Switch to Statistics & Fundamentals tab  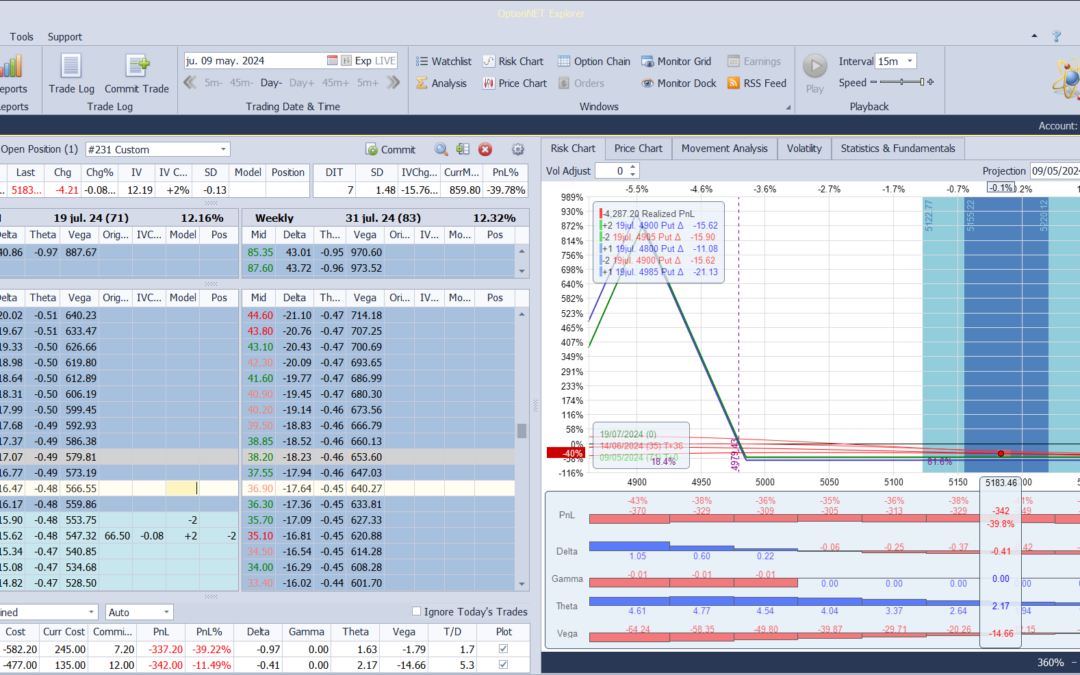click(897, 148)
